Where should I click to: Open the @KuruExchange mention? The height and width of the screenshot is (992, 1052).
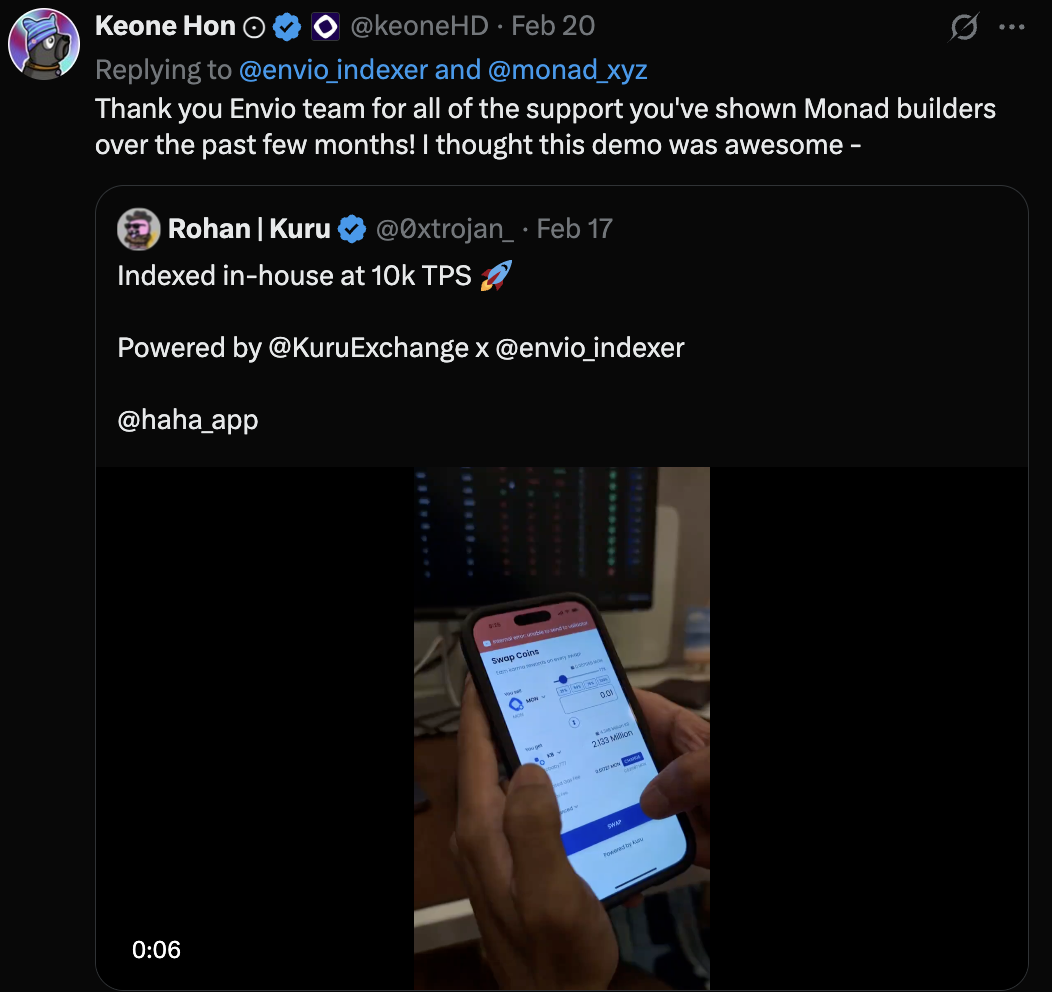click(x=368, y=348)
